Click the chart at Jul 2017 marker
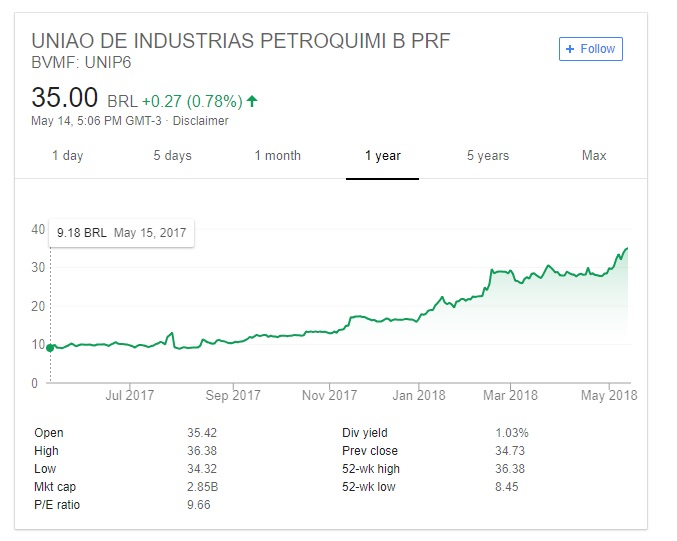The image size is (677, 541). pos(130,395)
